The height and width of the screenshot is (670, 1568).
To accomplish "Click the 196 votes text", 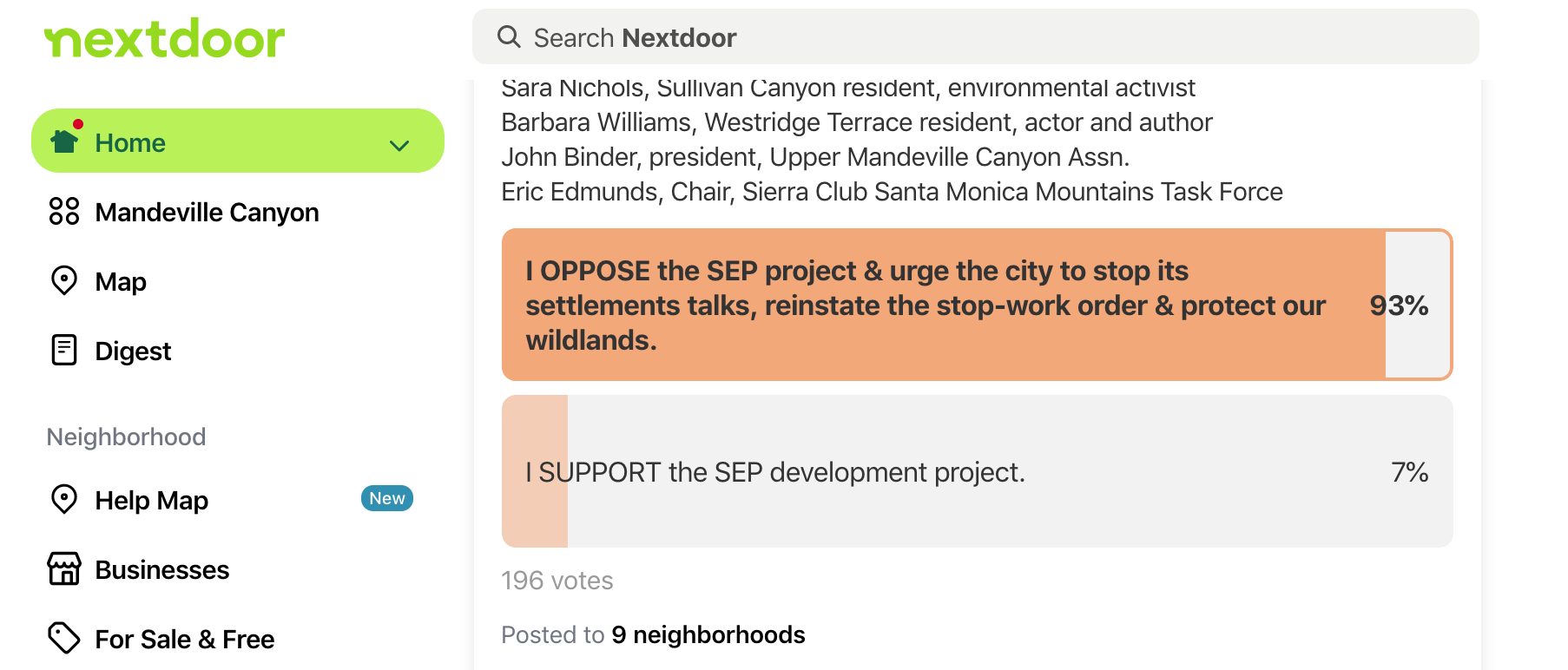I will (557, 581).
